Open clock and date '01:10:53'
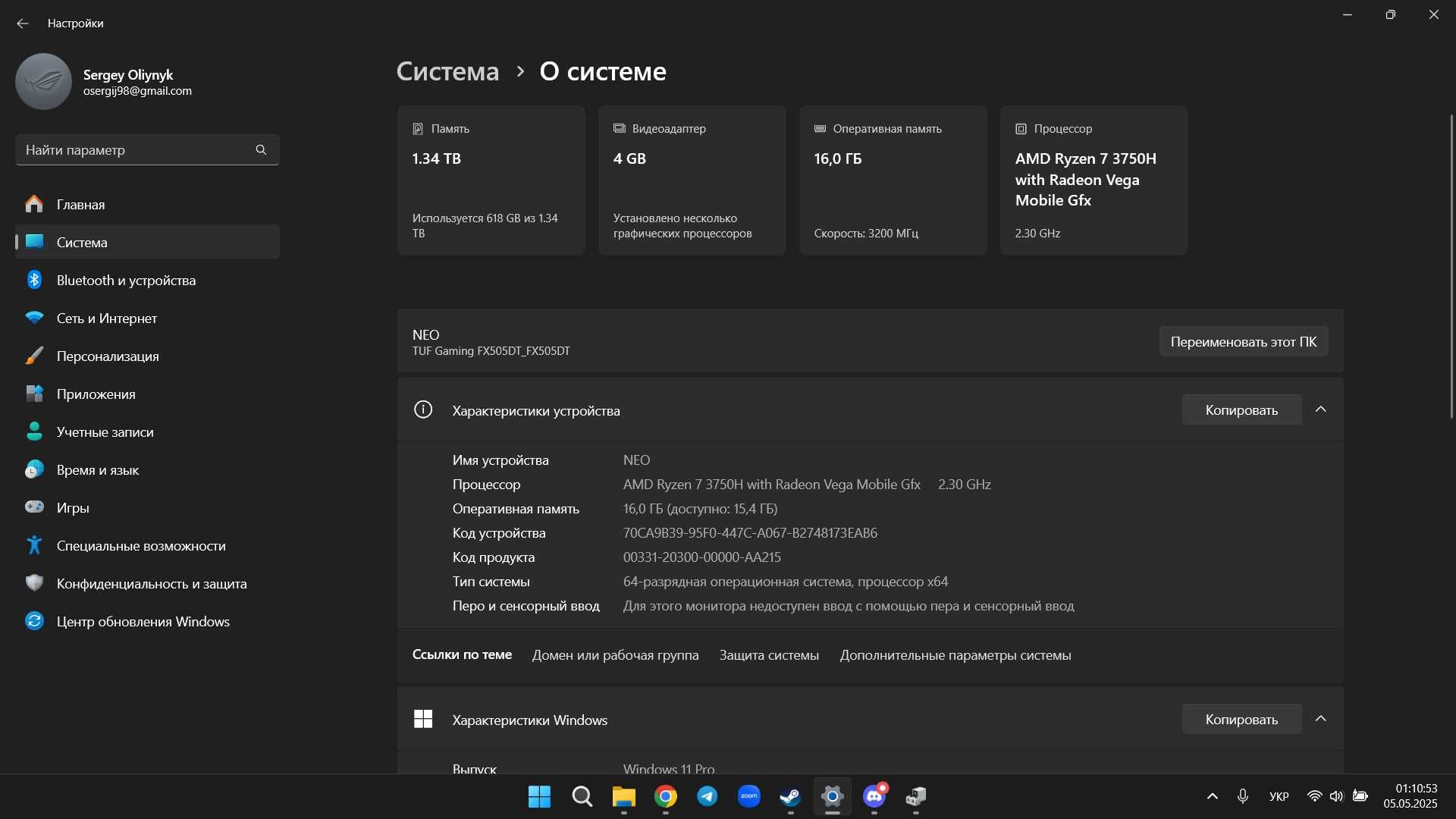Viewport: 1456px width, 819px height. (1410, 796)
